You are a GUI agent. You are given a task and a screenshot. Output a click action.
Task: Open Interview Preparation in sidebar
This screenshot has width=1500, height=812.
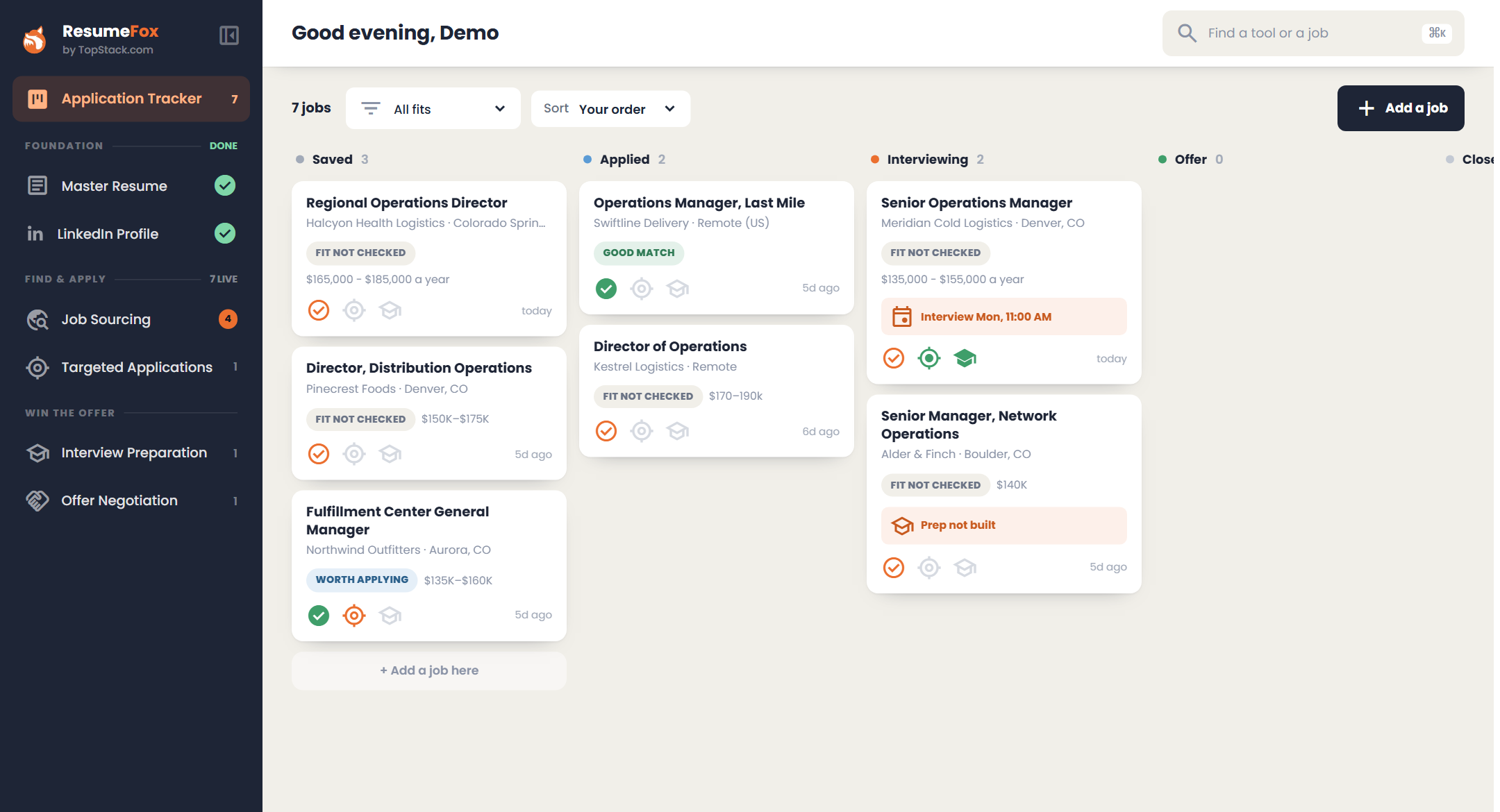coord(131,452)
